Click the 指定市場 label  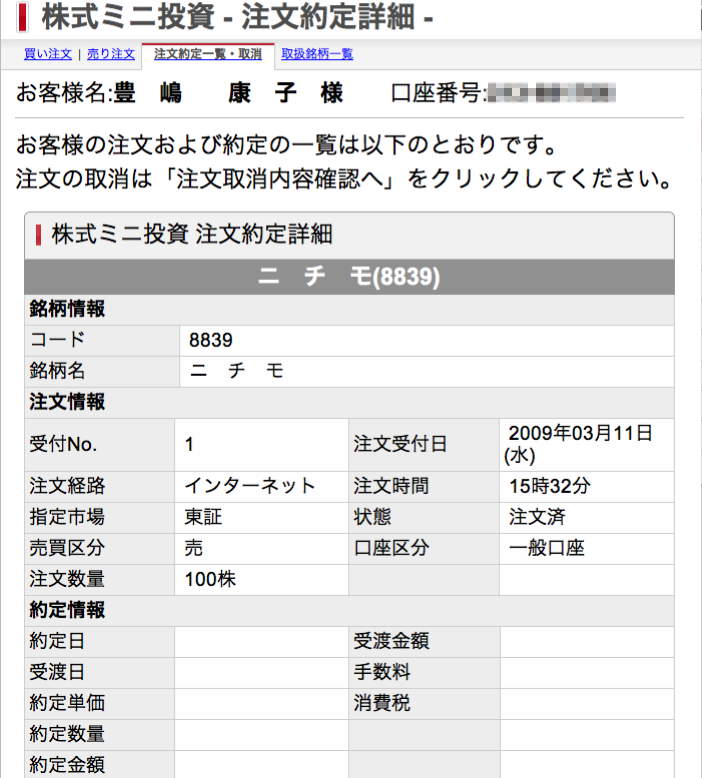coord(67,517)
